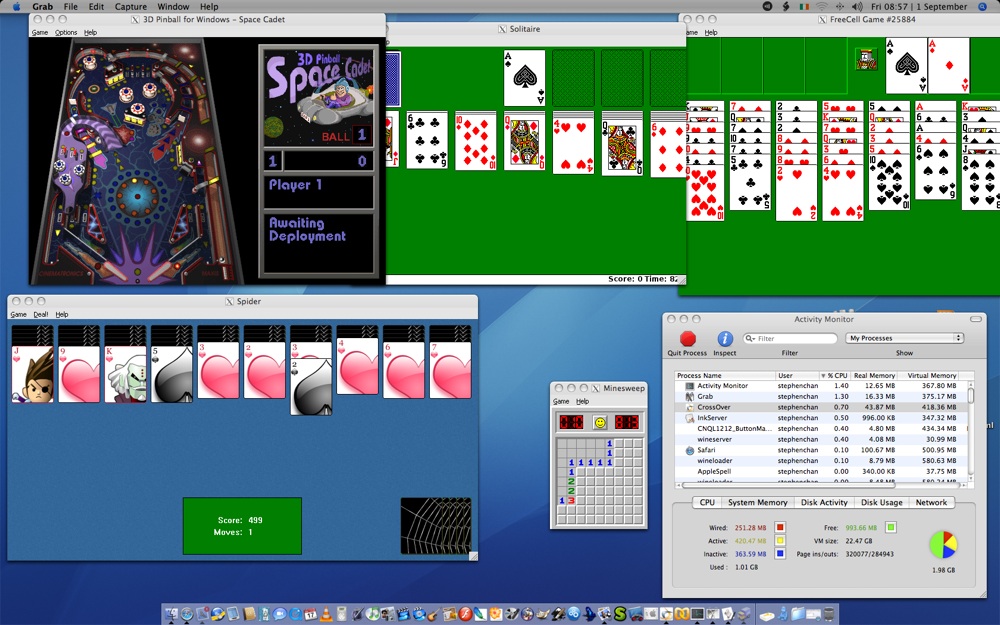This screenshot has height=625, width=1000.
Task: Click the Filter search field
Action: click(x=790, y=339)
